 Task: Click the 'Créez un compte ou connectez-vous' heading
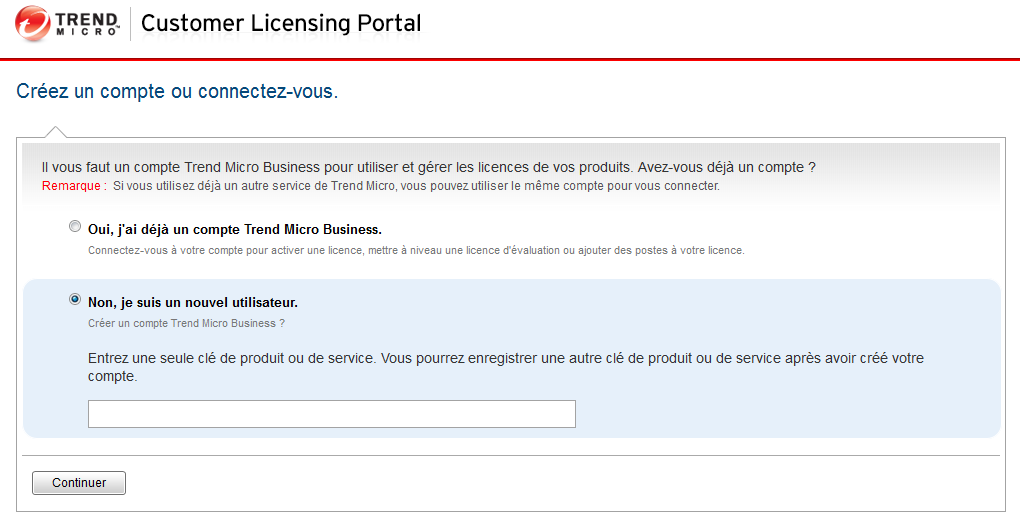pos(177,92)
